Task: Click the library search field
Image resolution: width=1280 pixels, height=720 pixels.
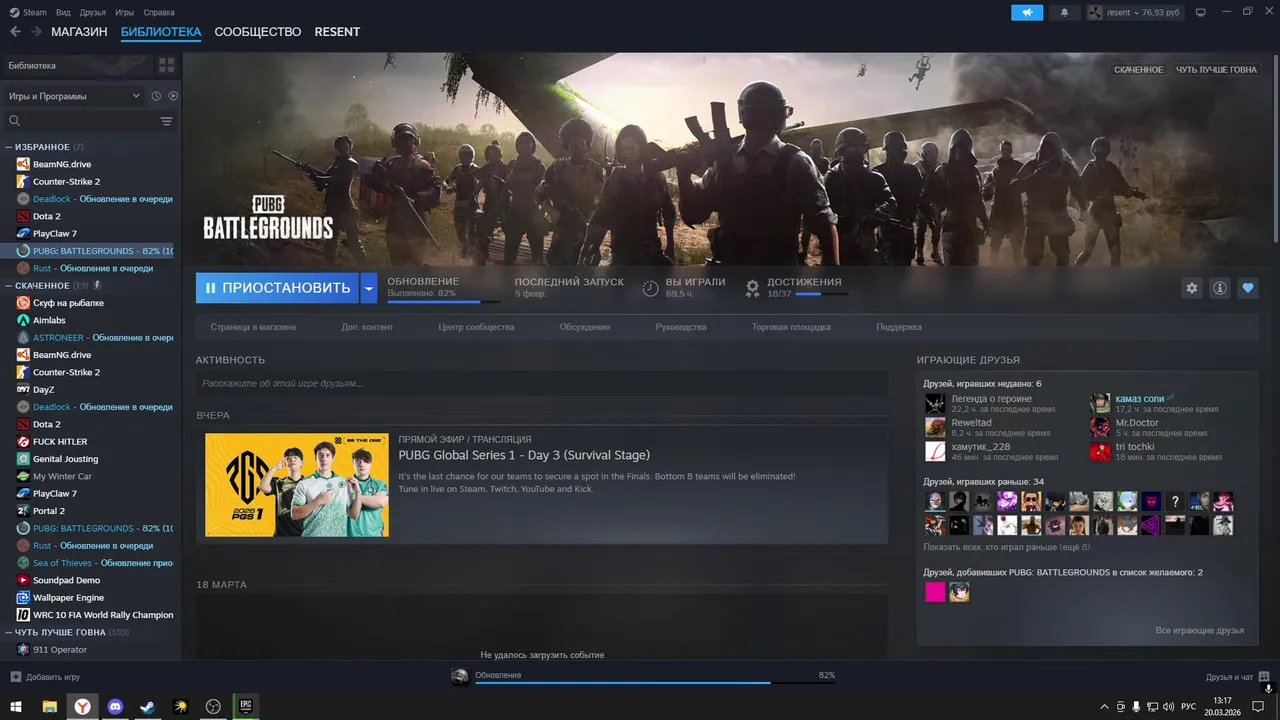Action: [x=90, y=121]
